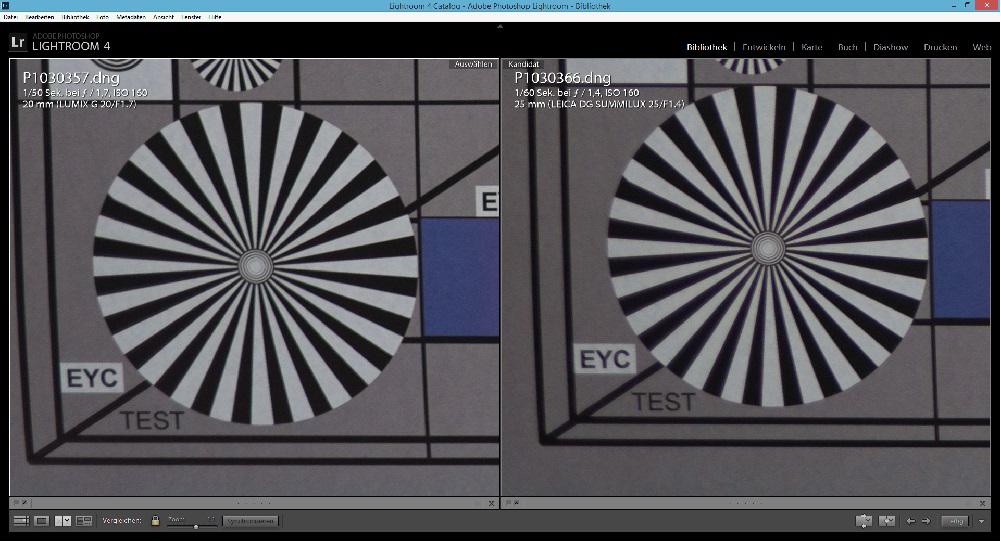Click file name P1030357.dng overlay text

[71, 78]
